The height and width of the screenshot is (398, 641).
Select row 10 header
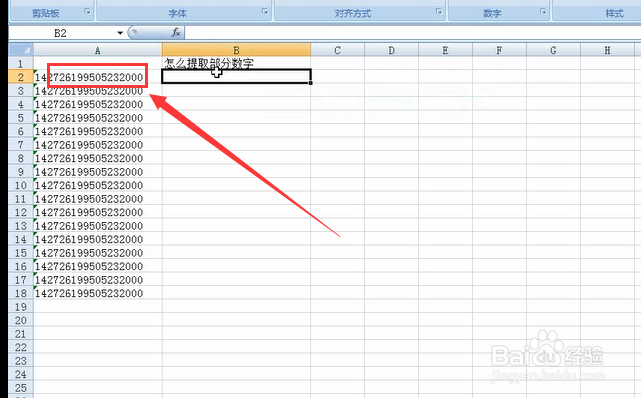coord(21,185)
